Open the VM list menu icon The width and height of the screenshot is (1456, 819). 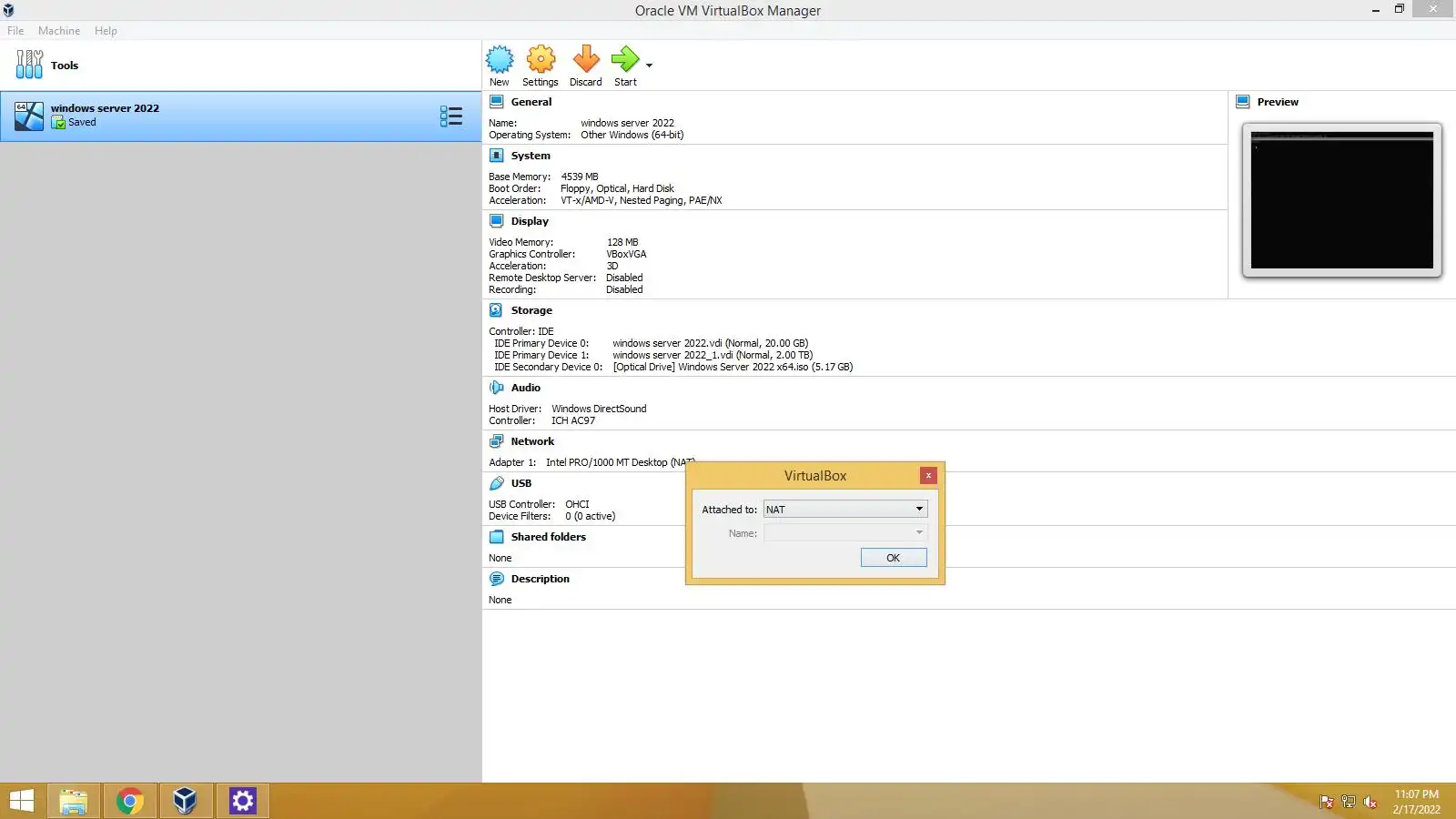[x=451, y=116]
